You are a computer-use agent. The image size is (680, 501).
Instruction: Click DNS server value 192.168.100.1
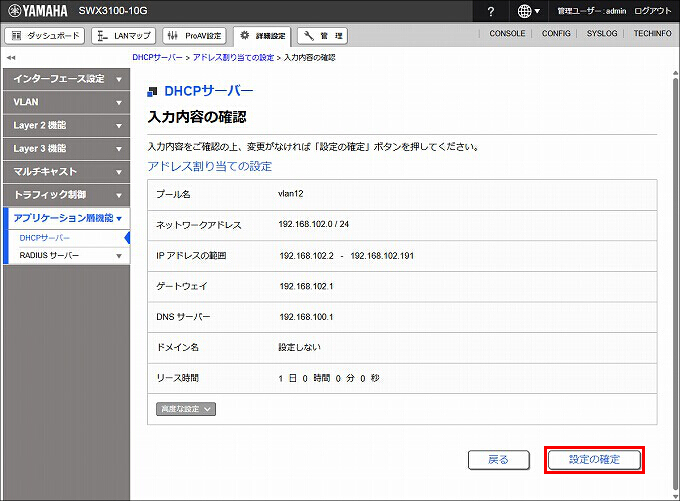click(306, 317)
